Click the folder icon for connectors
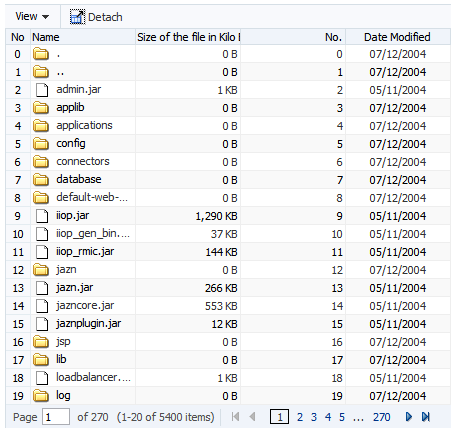 (x=41, y=162)
